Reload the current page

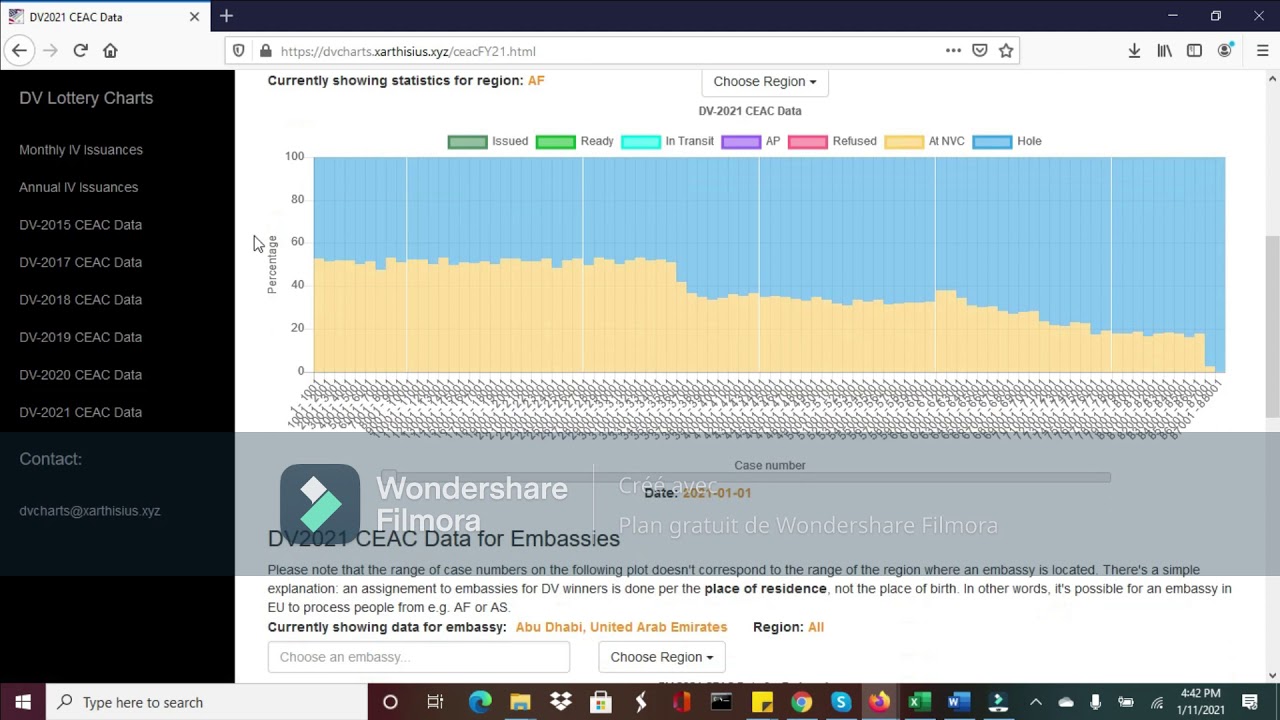pos(80,50)
